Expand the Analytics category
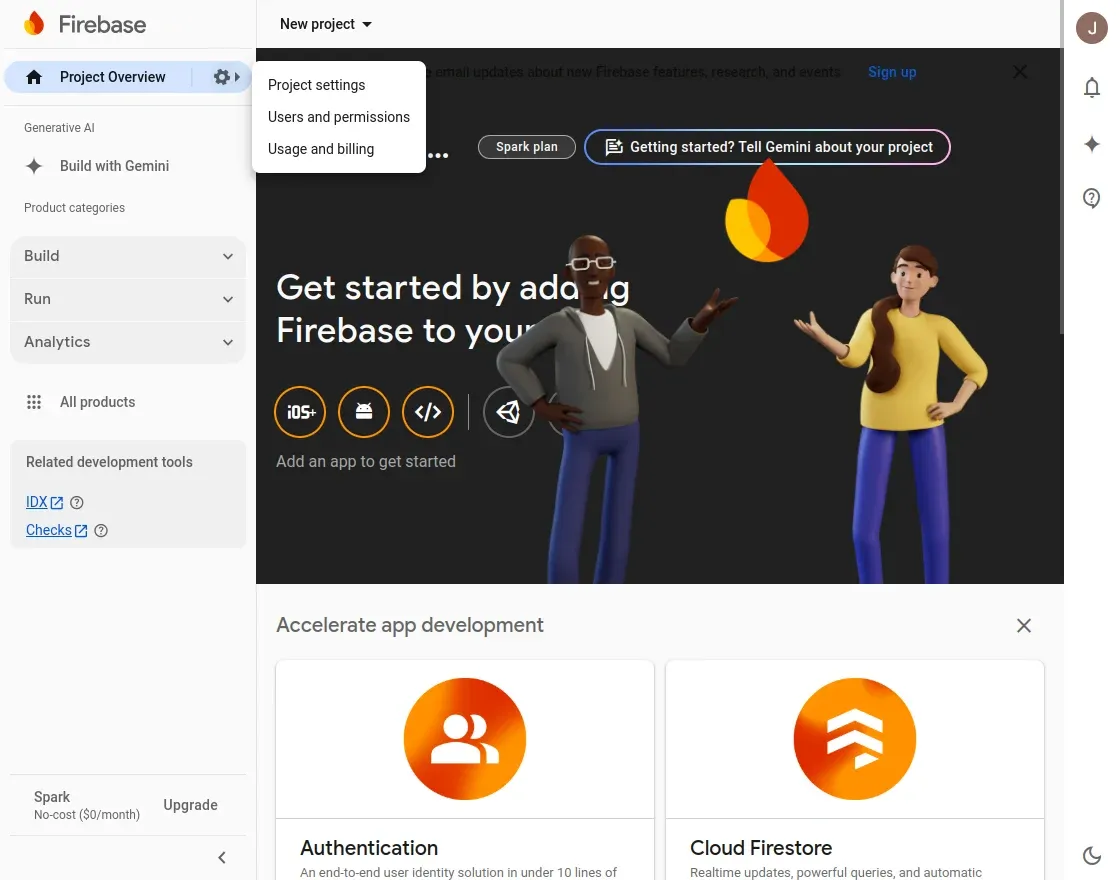This screenshot has width=1120, height=880. coord(128,342)
